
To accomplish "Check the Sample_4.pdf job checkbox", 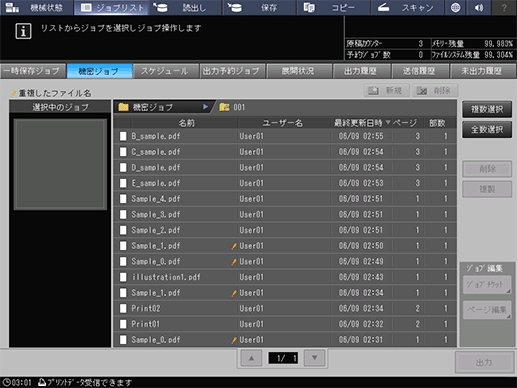I will (x=123, y=199).
